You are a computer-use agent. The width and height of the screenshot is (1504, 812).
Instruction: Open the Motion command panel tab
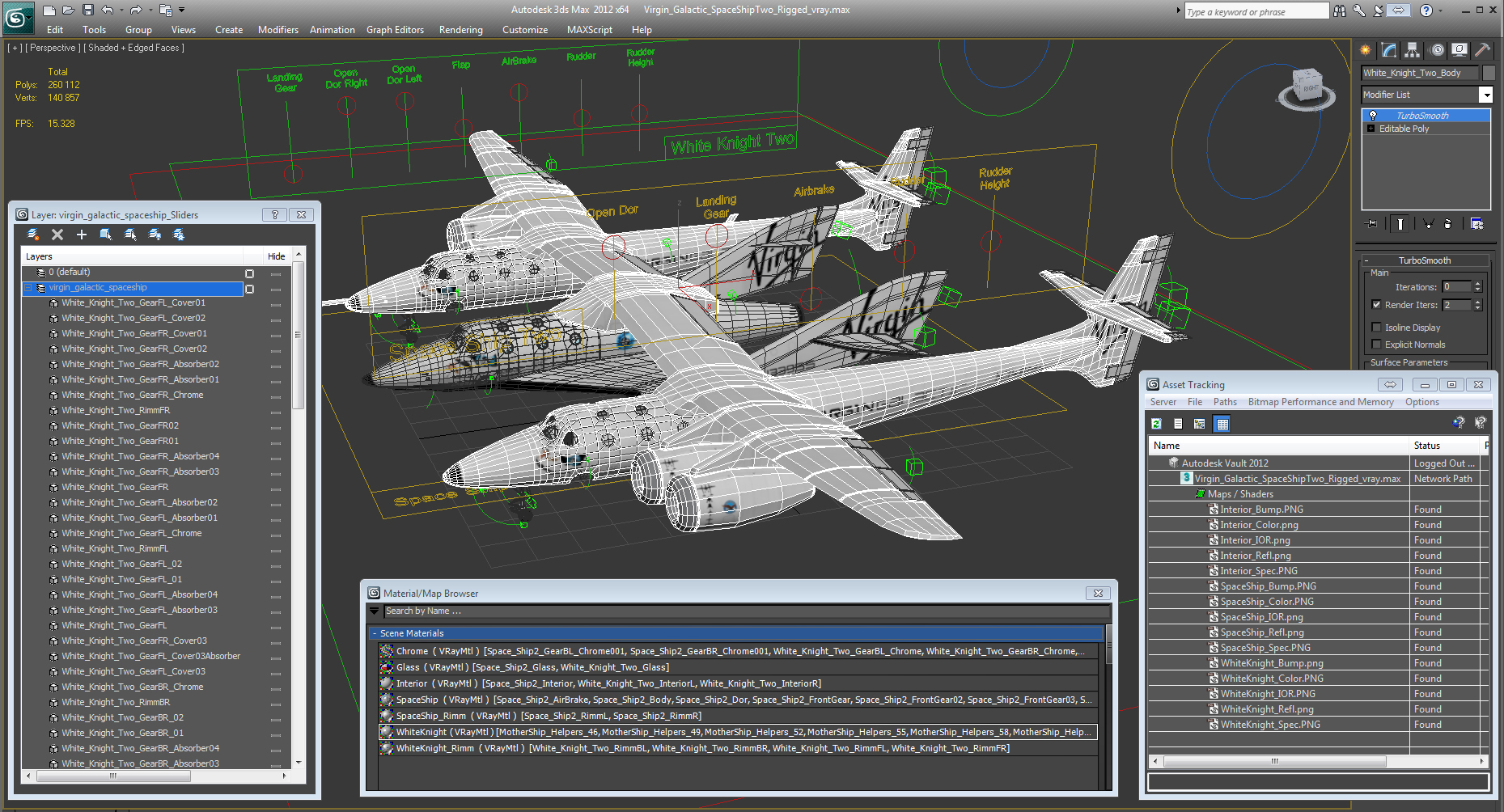(x=1437, y=50)
